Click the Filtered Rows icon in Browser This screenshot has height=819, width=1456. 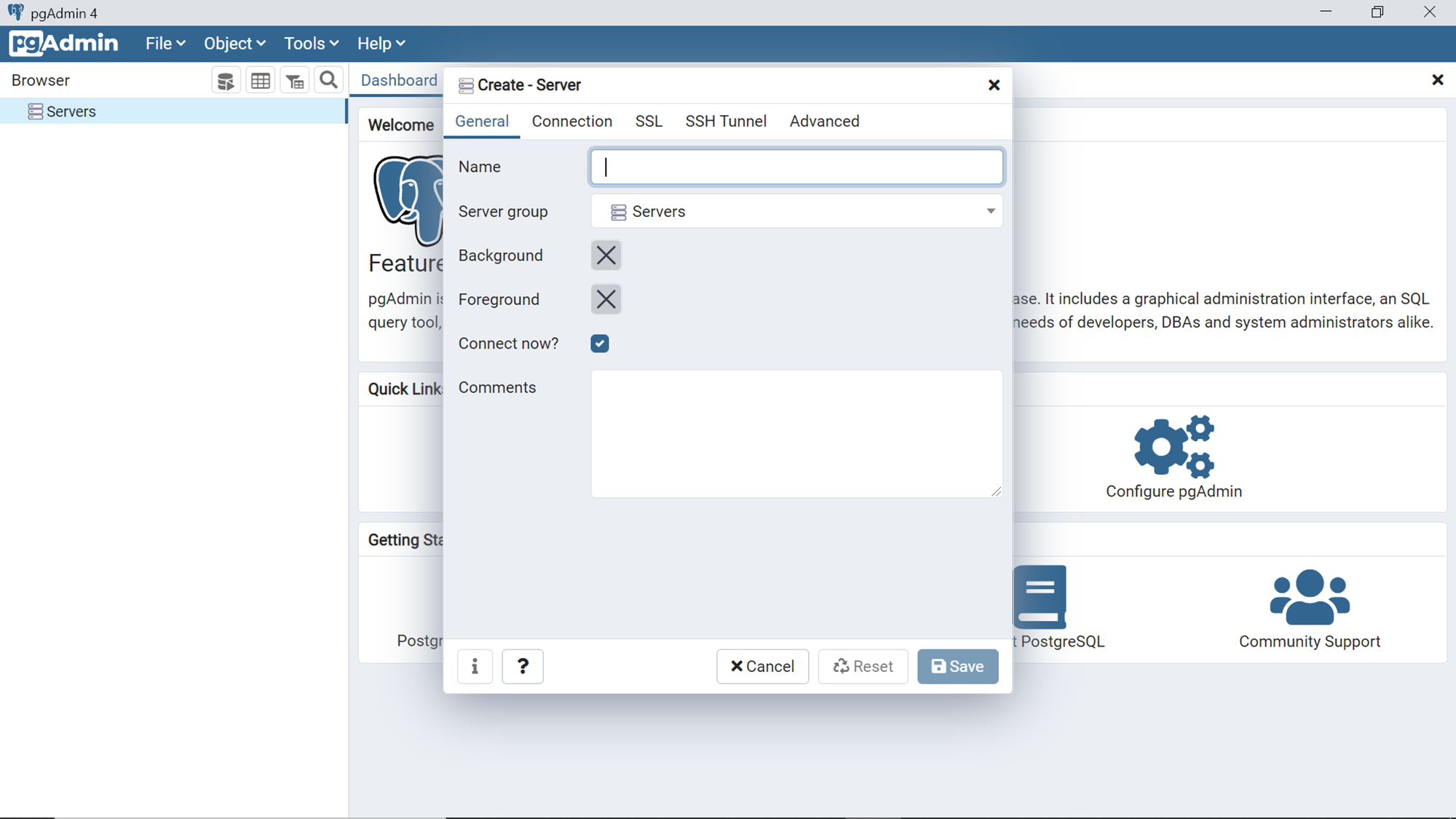[x=295, y=81]
